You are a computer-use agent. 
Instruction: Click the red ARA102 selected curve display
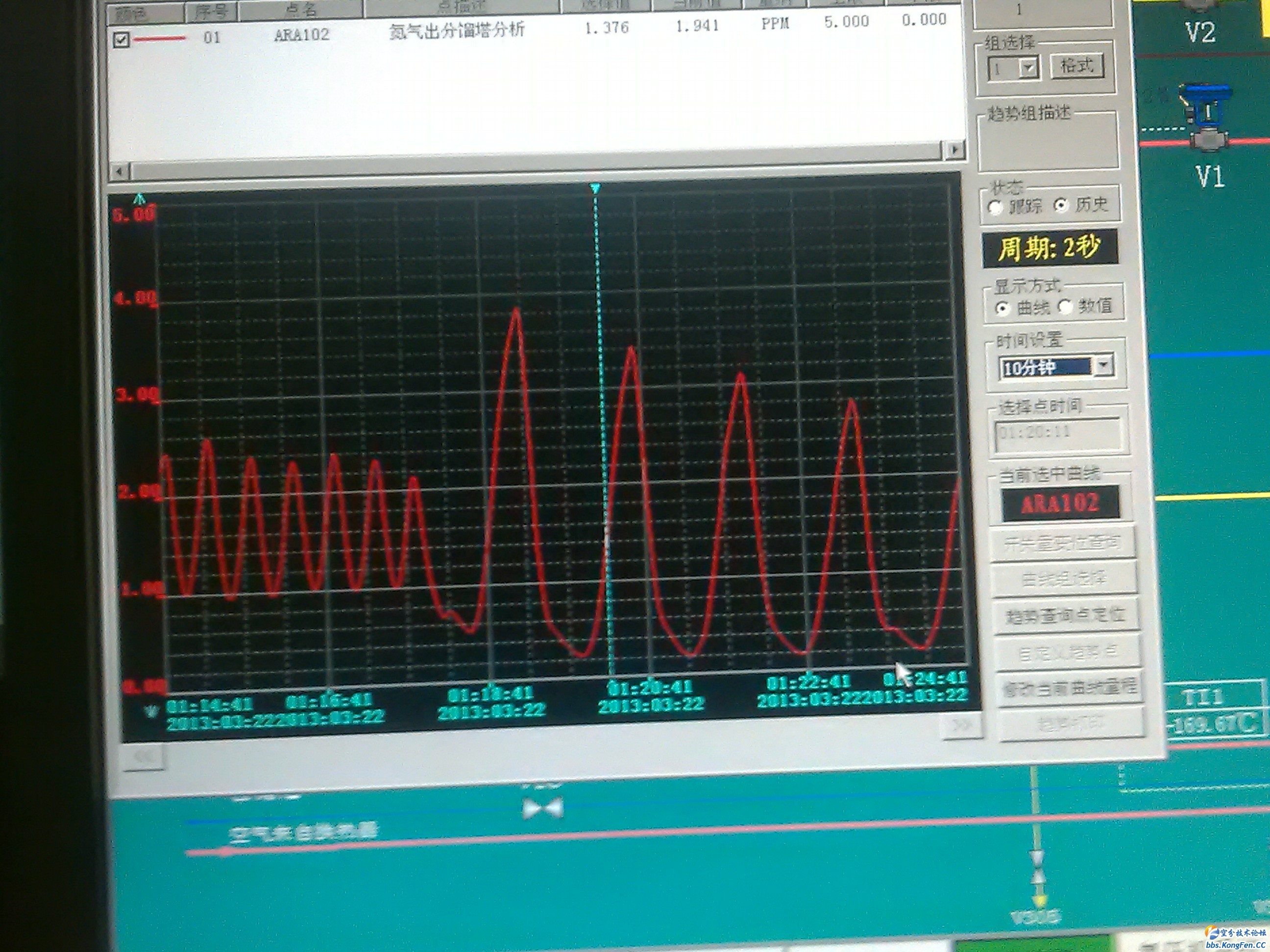point(1060,503)
